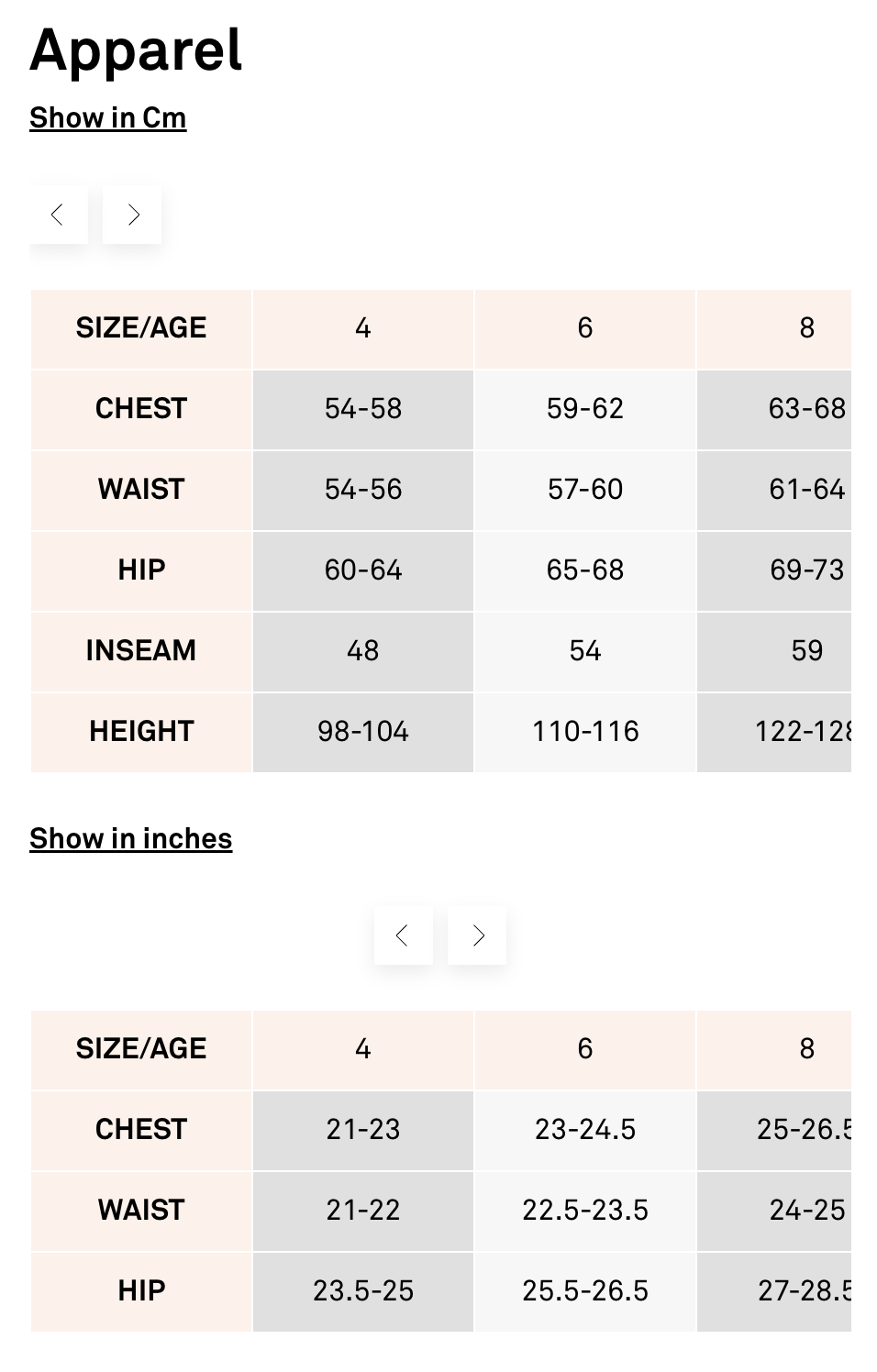This screenshot has width=877, height=1372.
Task: Click the 23-24.5 chest cell in inches
Action: tap(585, 1130)
